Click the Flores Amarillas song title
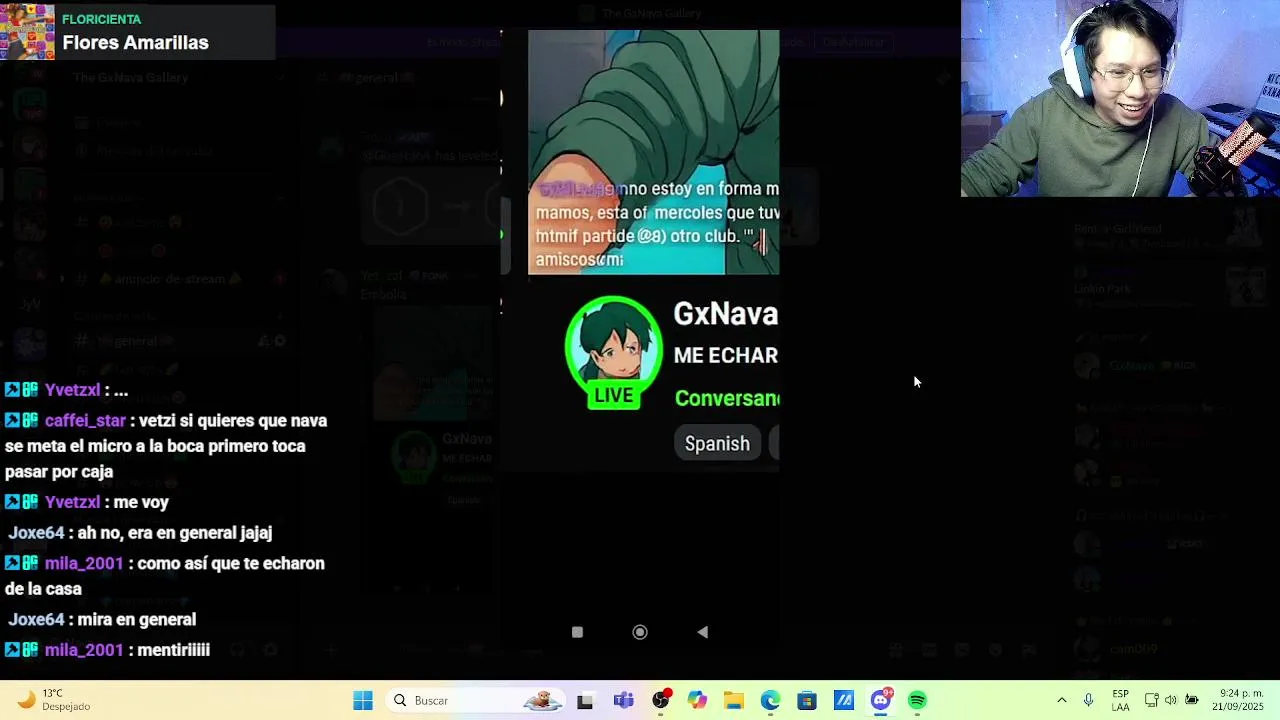Image resolution: width=1280 pixels, height=720 pixels. 135,43
